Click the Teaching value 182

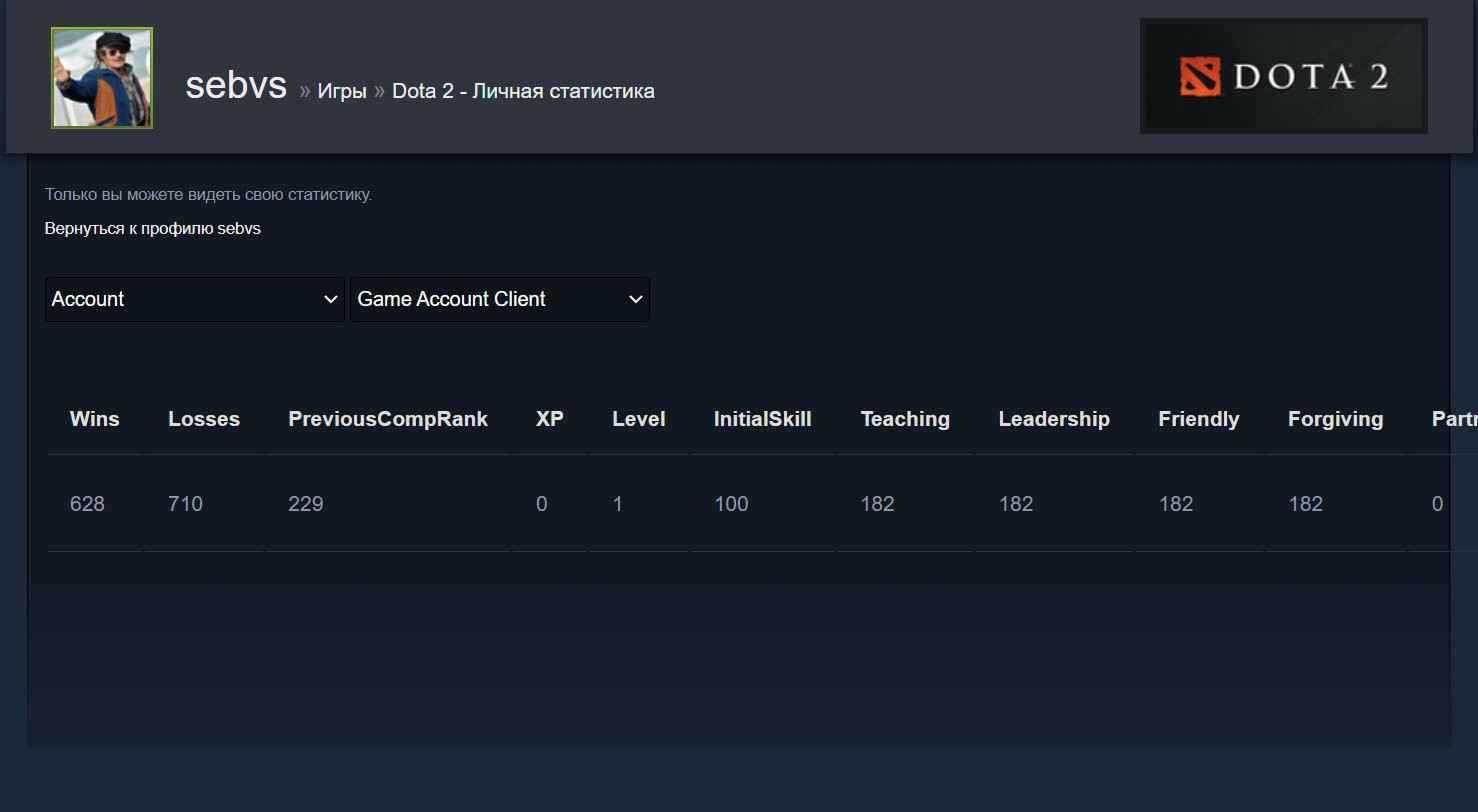pyautogui.click(x=878, y=504)
